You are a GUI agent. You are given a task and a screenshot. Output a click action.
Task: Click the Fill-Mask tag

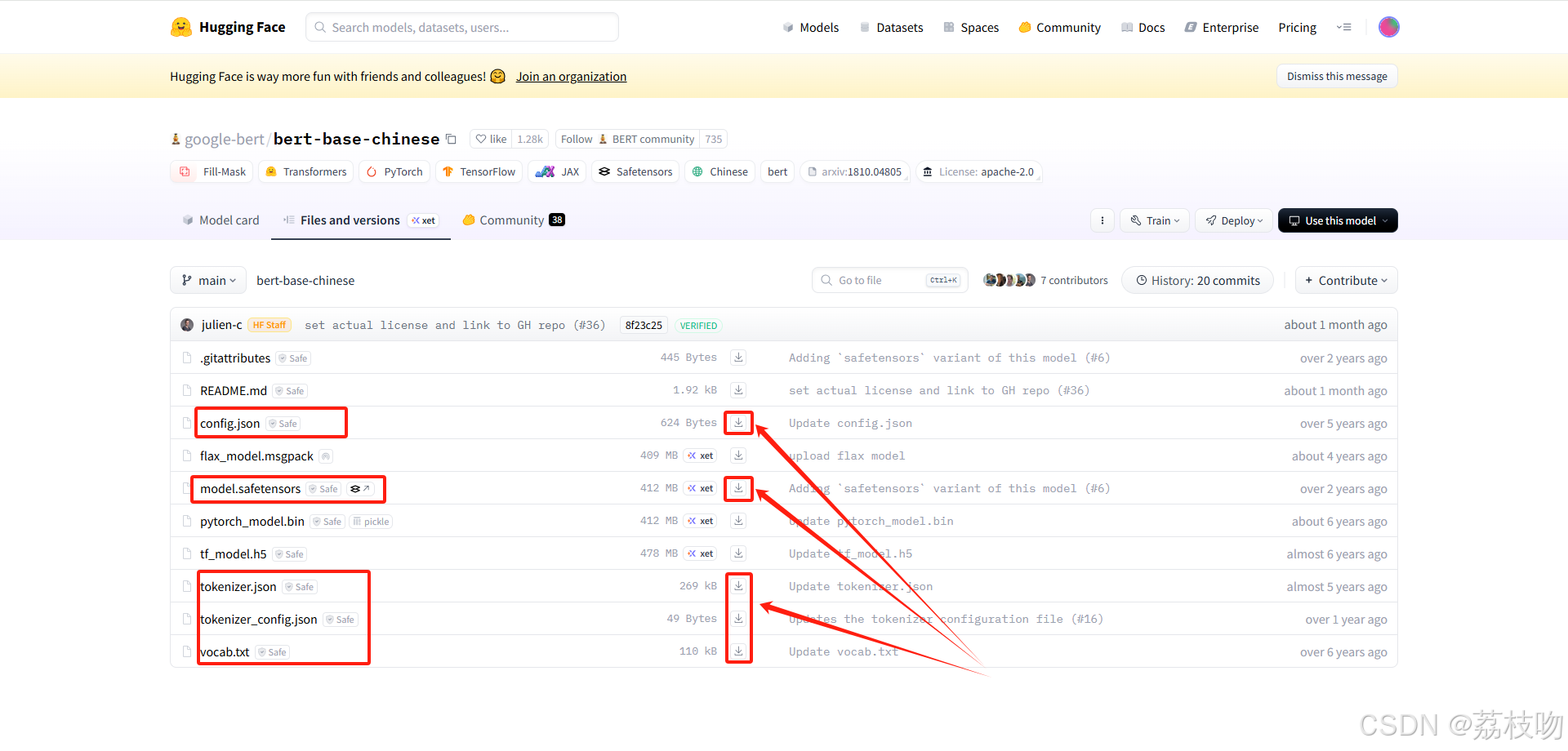coord(212,171)
